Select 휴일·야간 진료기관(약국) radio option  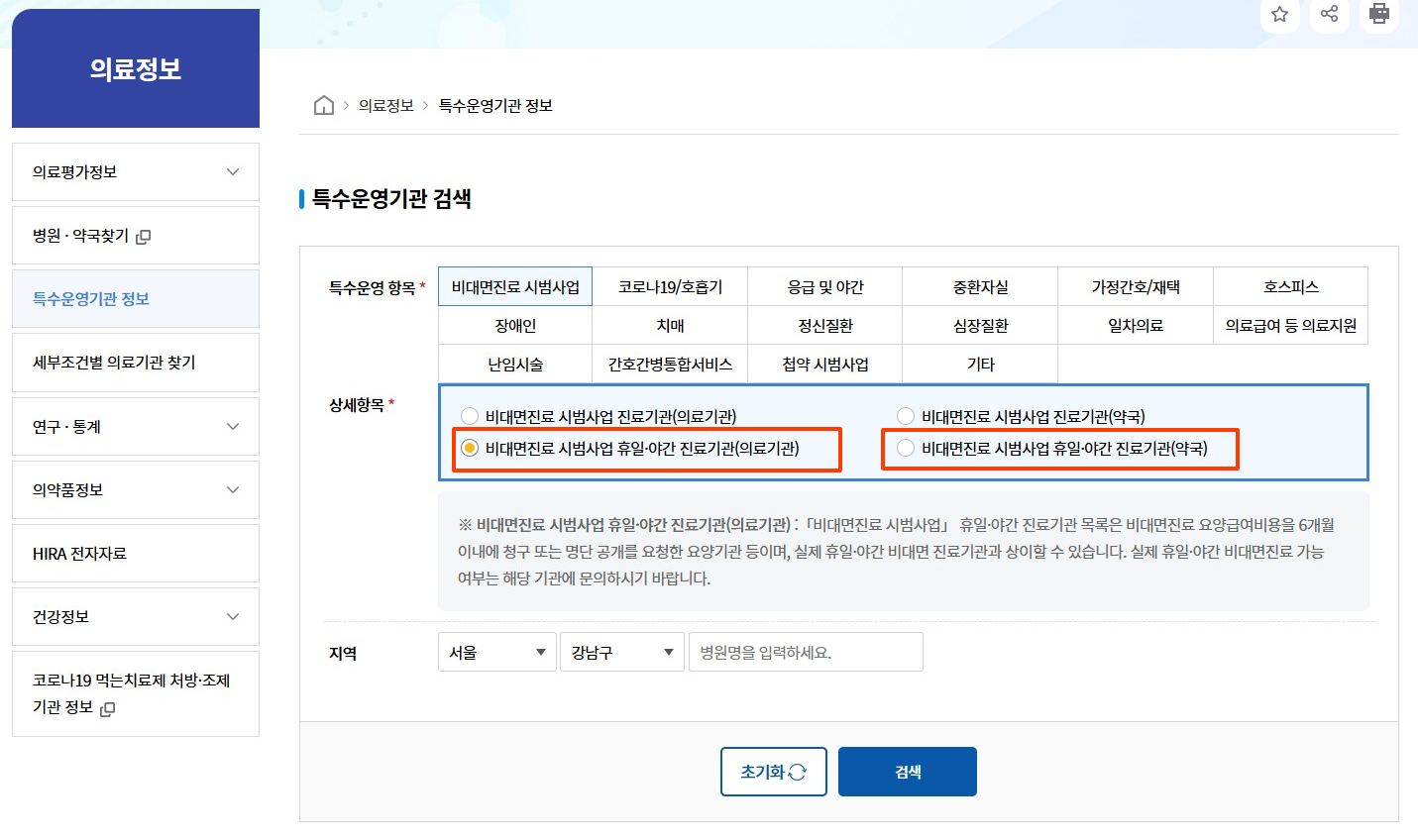click(x=906, y=448)
